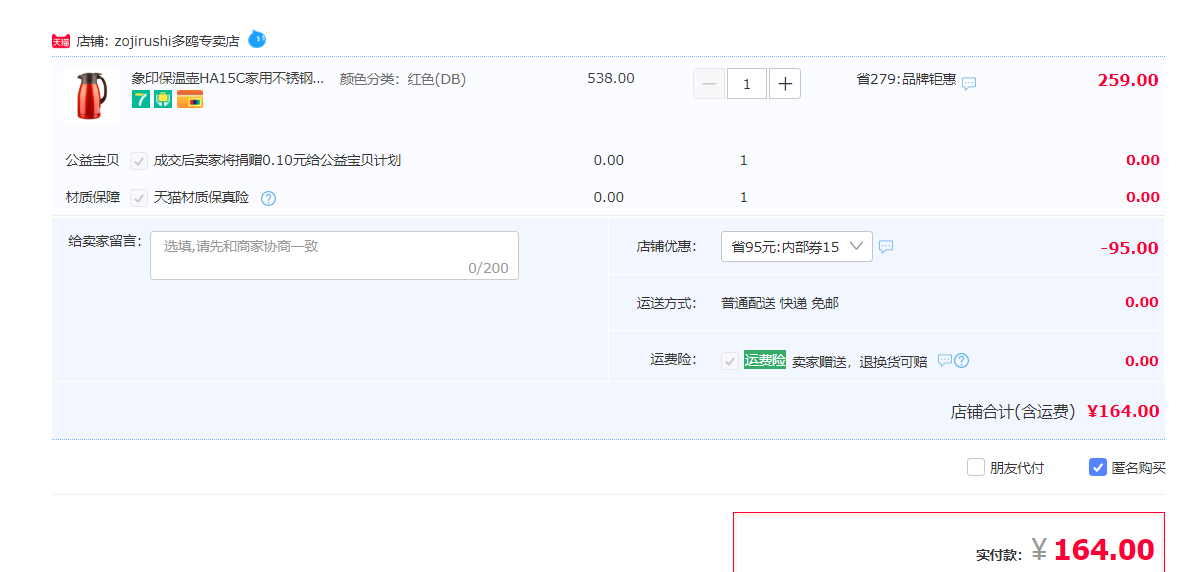Open the blue Wangwang chat icon
Screen dimensions: 1195x572
coord(258,38)
